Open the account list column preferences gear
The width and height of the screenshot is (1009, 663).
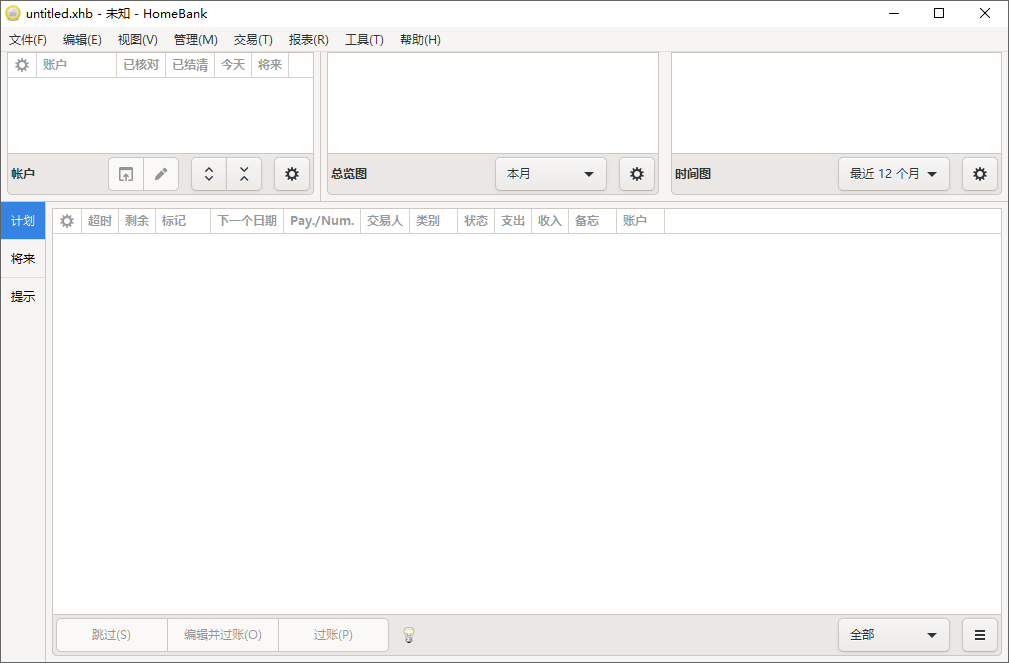pyautogui.click(x=21, y=64)
